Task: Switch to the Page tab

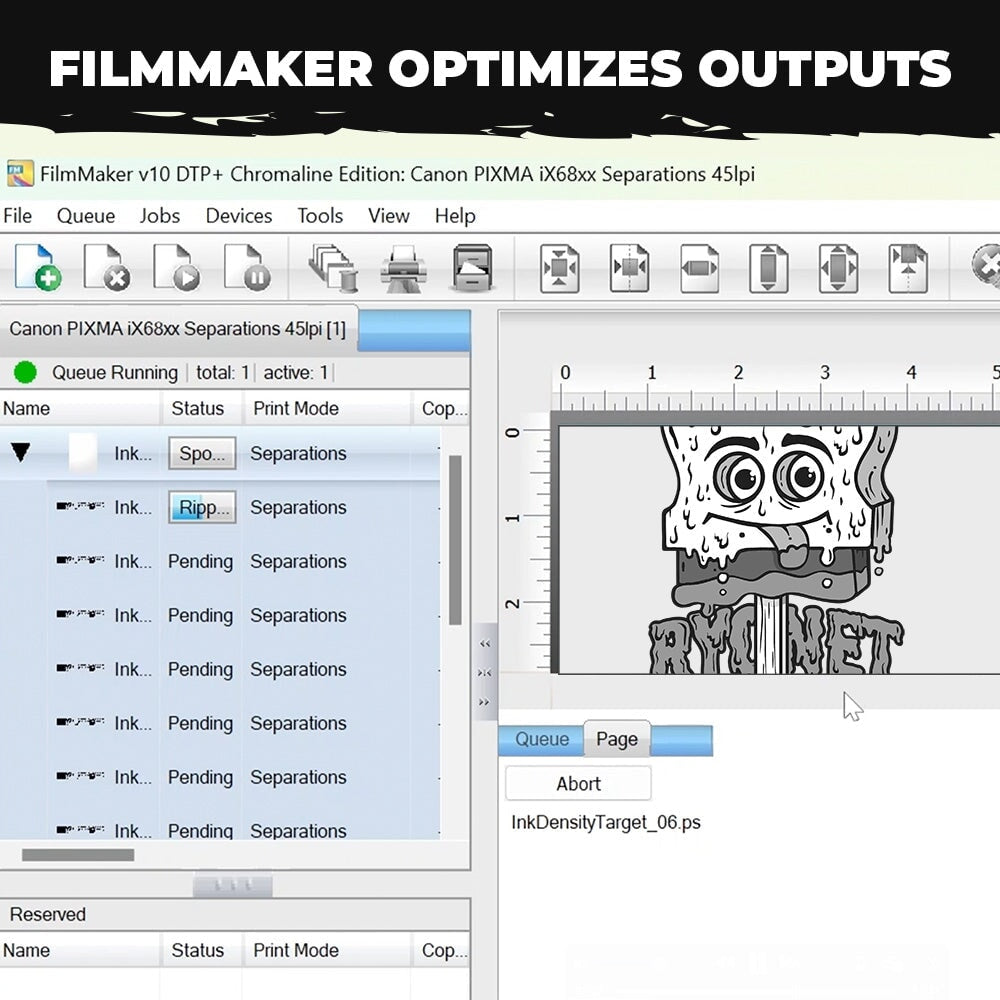Action: pos(616,739)
